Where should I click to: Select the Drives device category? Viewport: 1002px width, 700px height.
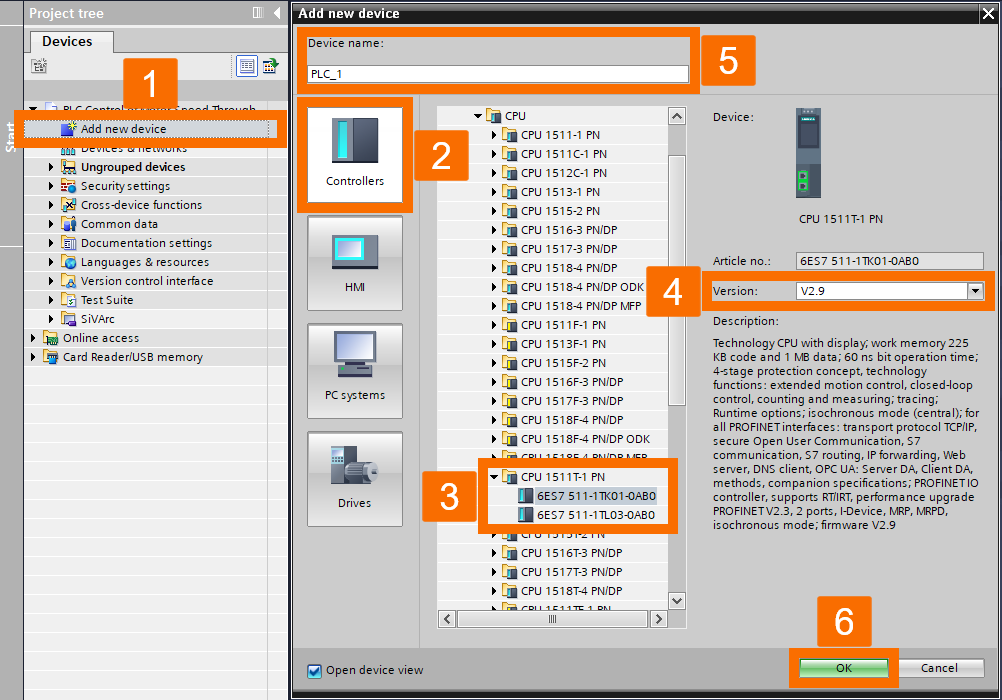tap(354, 478)
